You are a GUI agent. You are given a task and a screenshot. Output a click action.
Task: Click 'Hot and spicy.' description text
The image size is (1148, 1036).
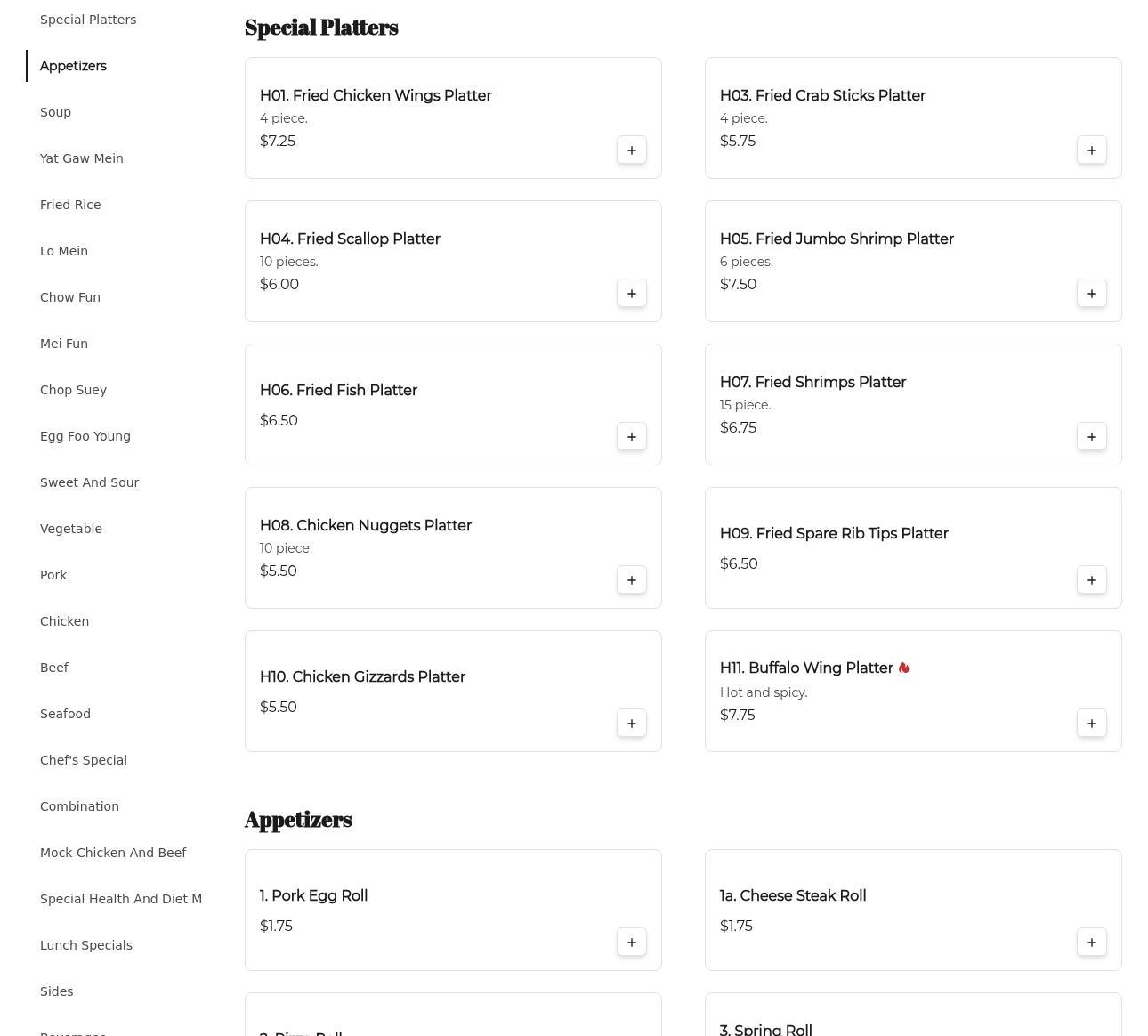[764, 692]
